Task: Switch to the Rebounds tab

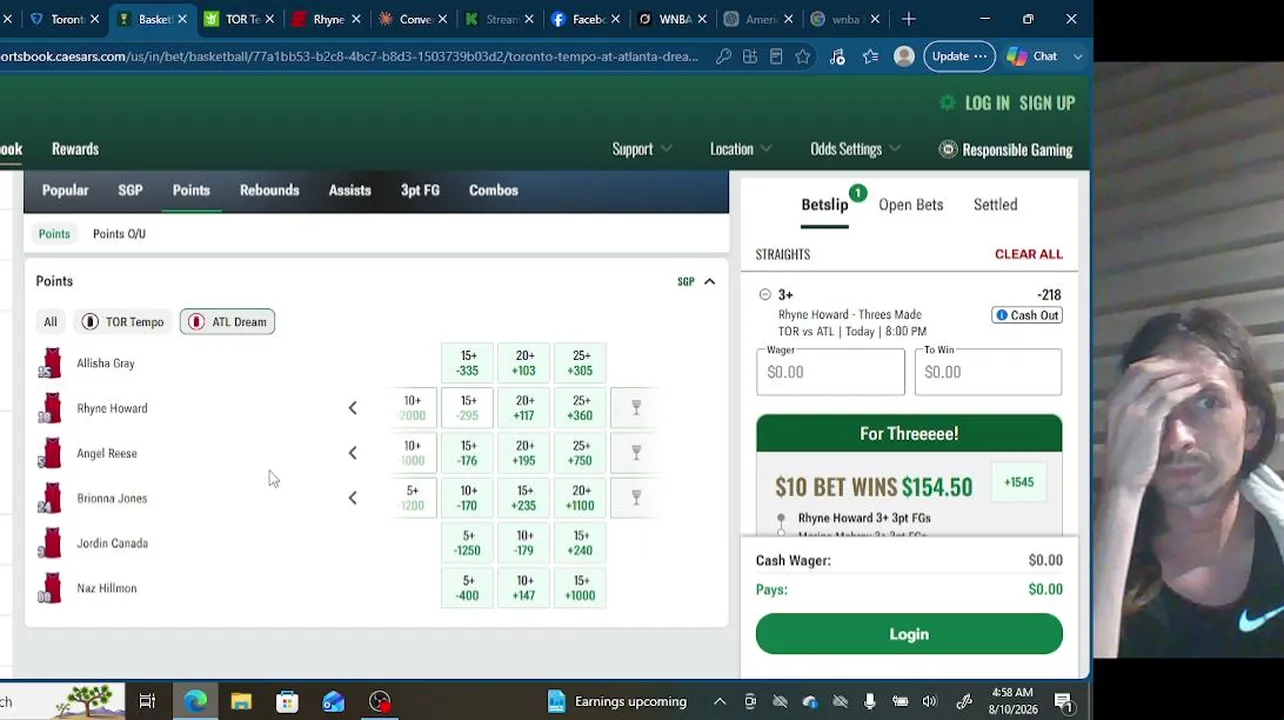Action: (269, 190)
